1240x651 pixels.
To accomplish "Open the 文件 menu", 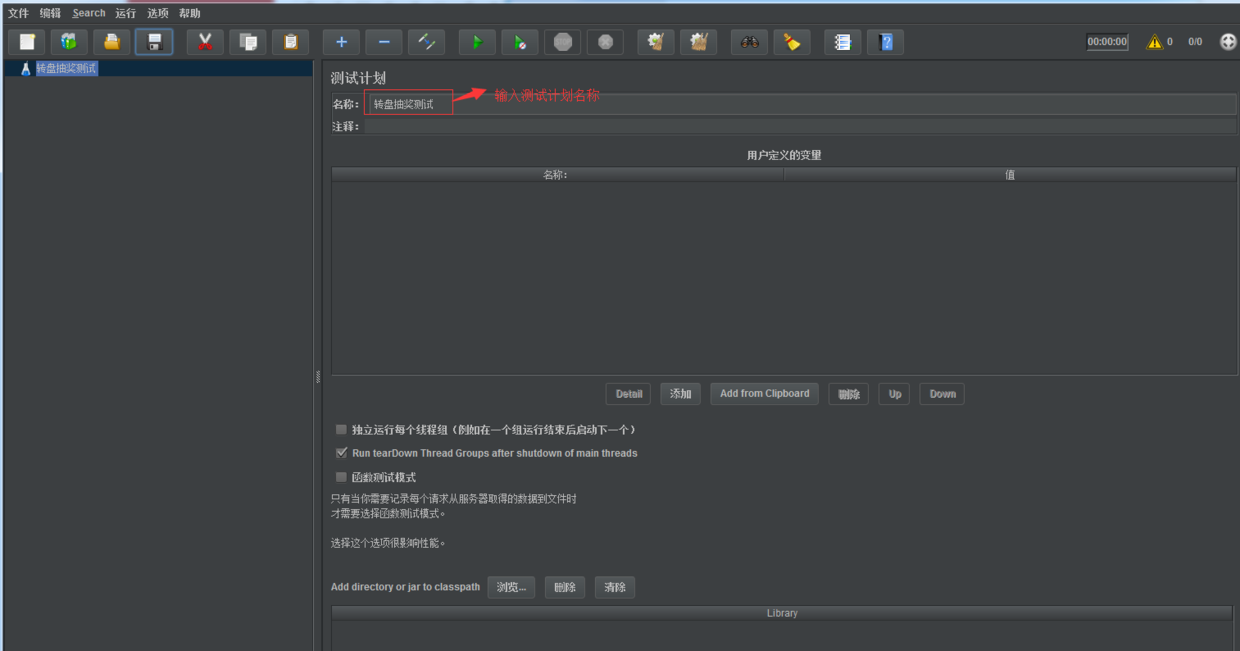I will coord(18,12).
